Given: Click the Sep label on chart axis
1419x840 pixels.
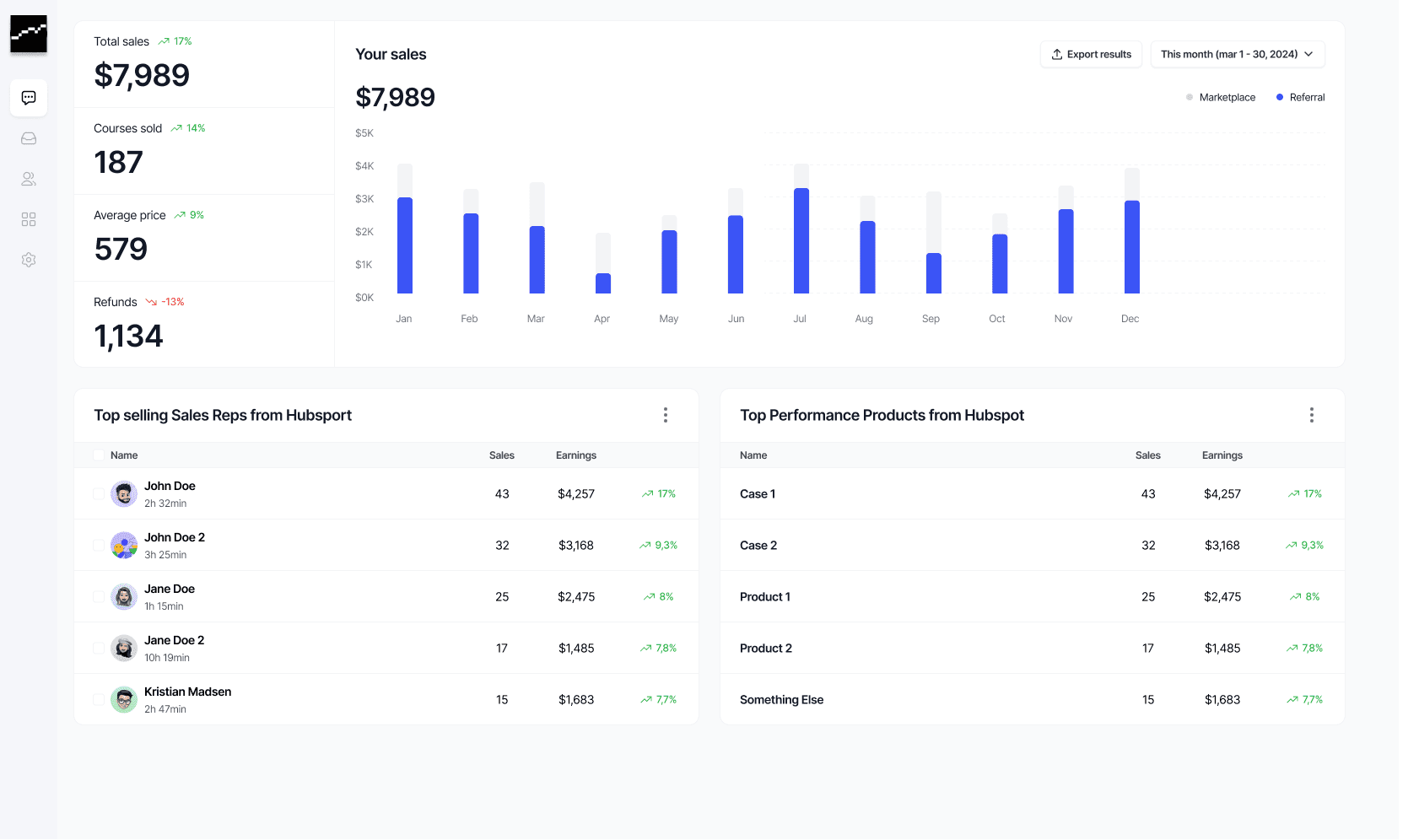Looking at the screenshot, I should (x=931, y=319).
